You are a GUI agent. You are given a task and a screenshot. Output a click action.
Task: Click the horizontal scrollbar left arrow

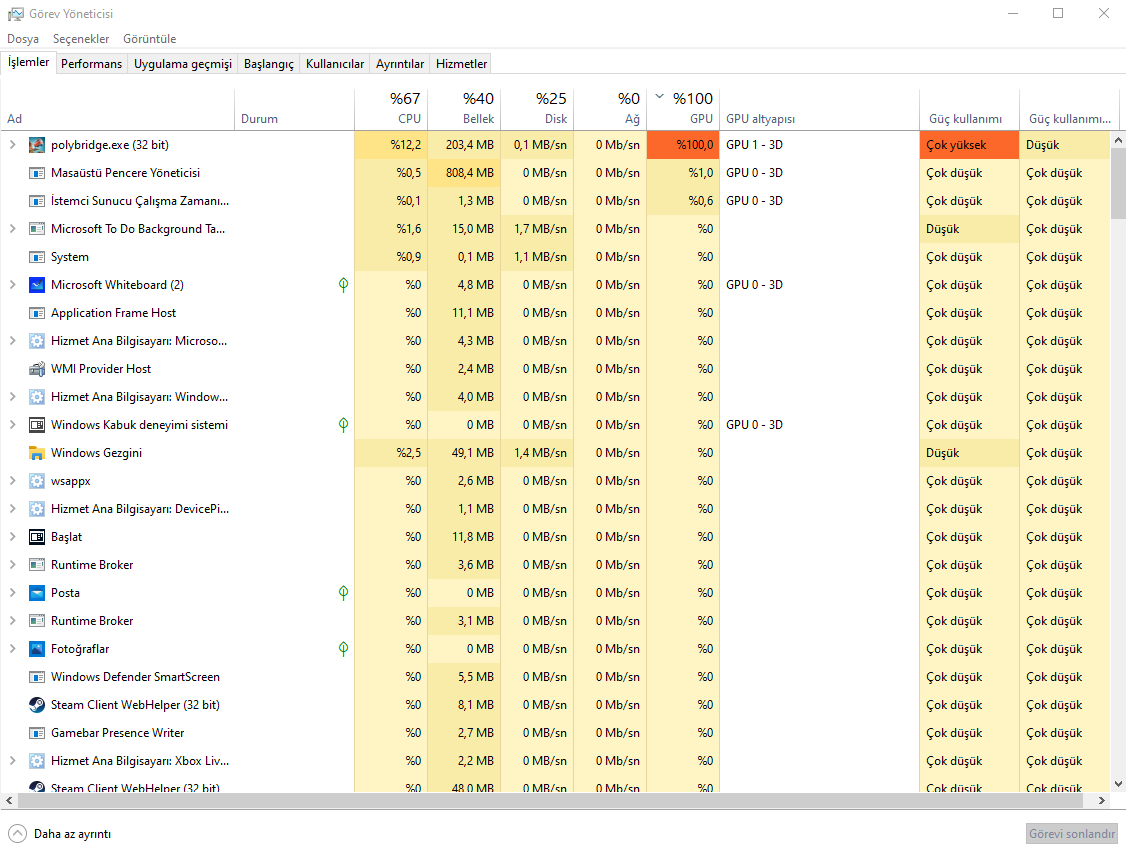[9, 800]
